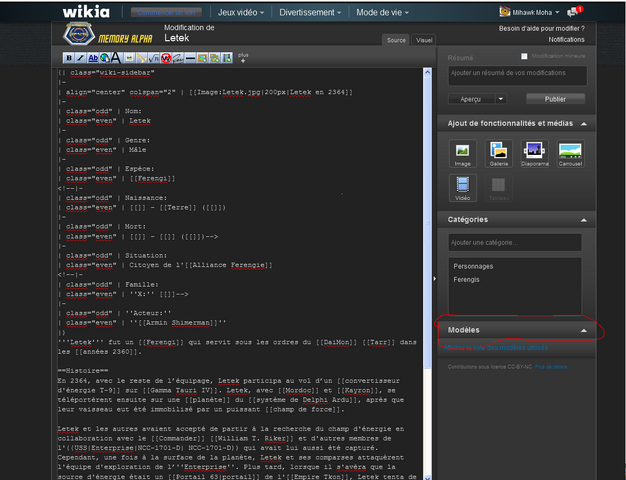The image size is (626, 480).
Task: Click the nowiki ignore-formatting icon
Action: [x=166, y=58]
